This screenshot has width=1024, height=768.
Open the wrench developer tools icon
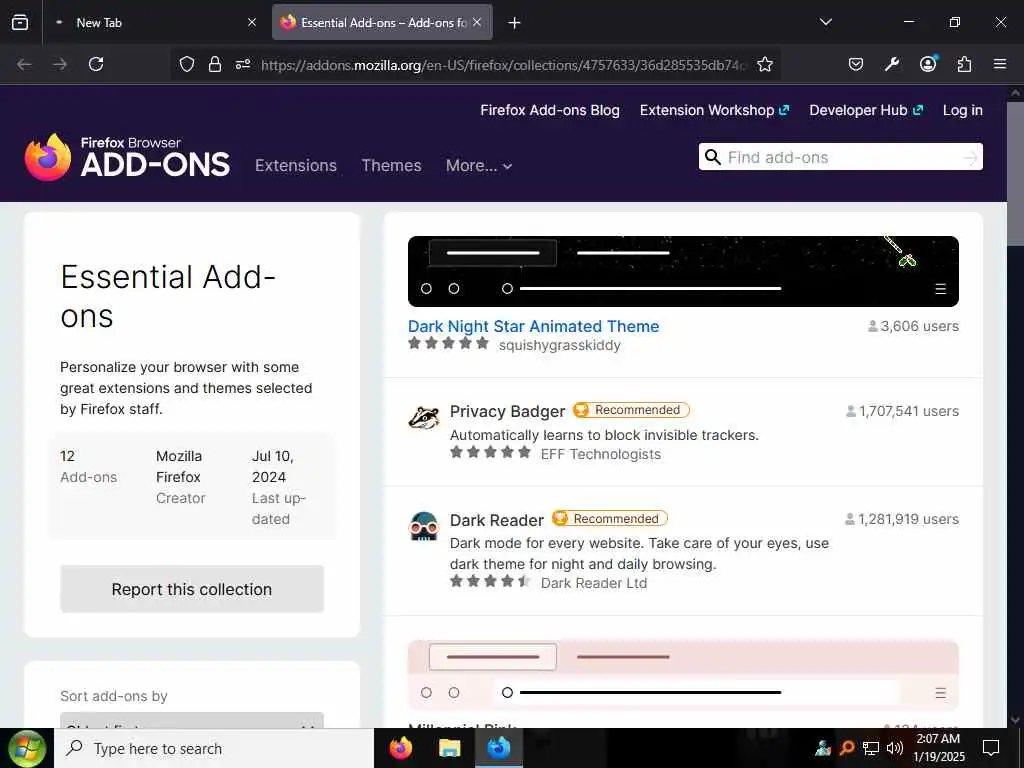pos(891,64)
